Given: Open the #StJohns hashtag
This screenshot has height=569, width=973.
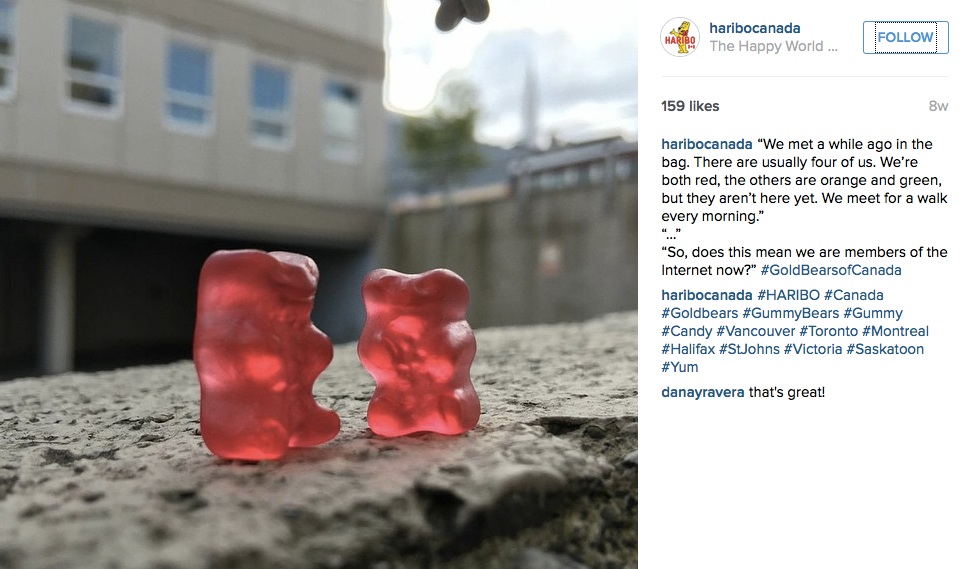Looking at the screenshot, I should point(749,349).
